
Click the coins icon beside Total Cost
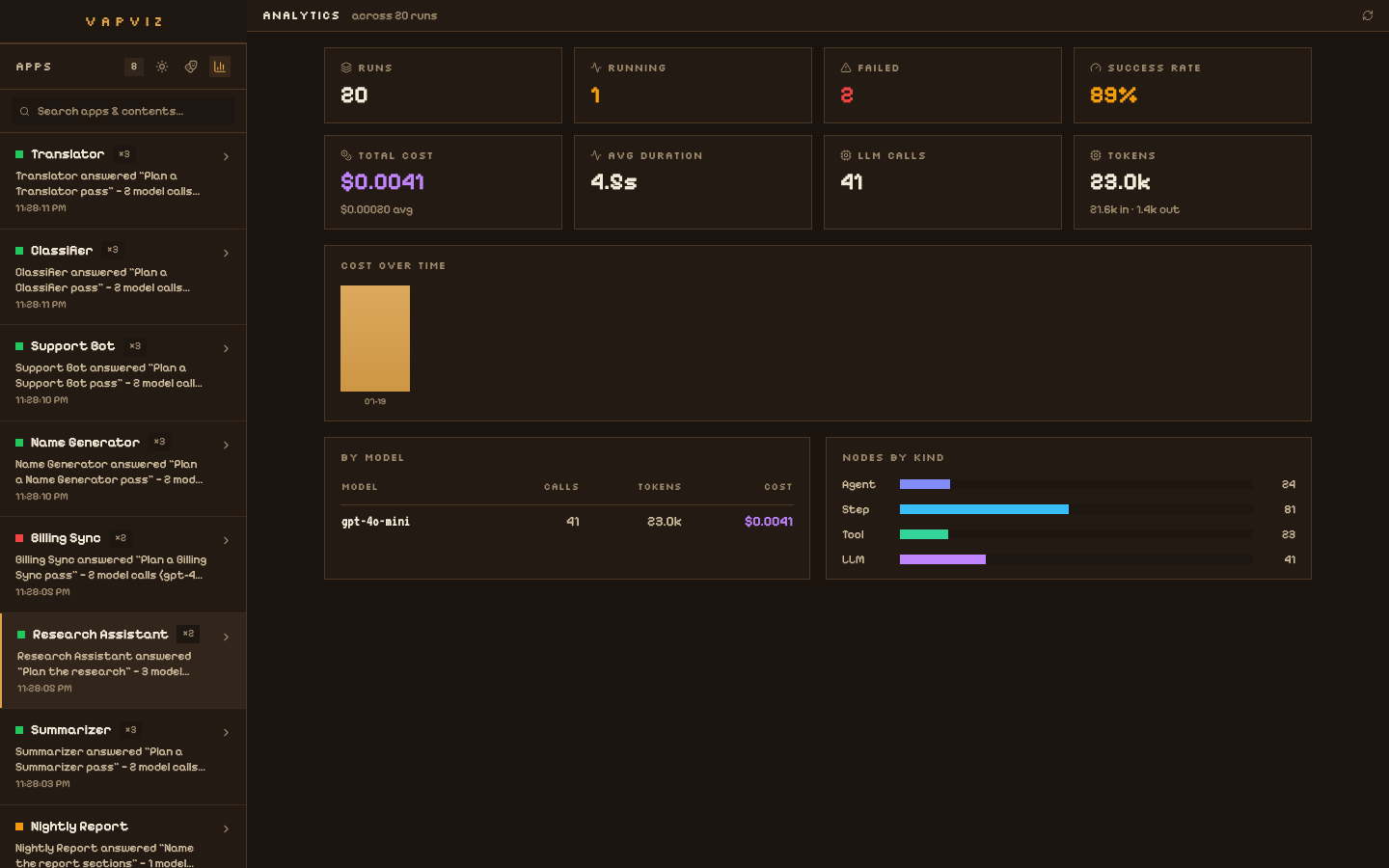(346, 155)
